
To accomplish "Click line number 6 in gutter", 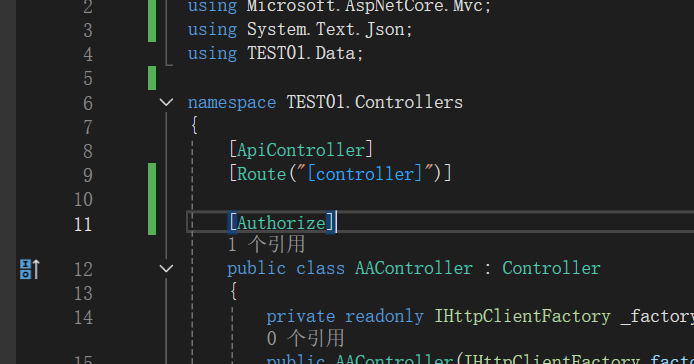I will [88, 103].
